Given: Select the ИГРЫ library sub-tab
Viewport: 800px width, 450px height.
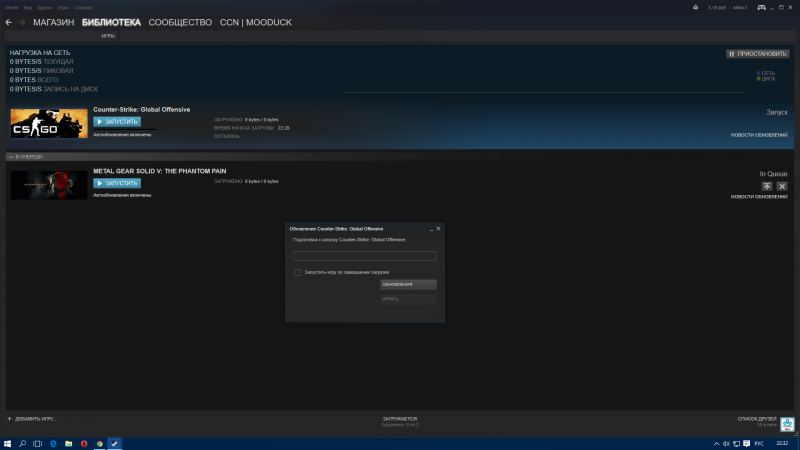Looking at the screenshot, I should pos(108,36).
